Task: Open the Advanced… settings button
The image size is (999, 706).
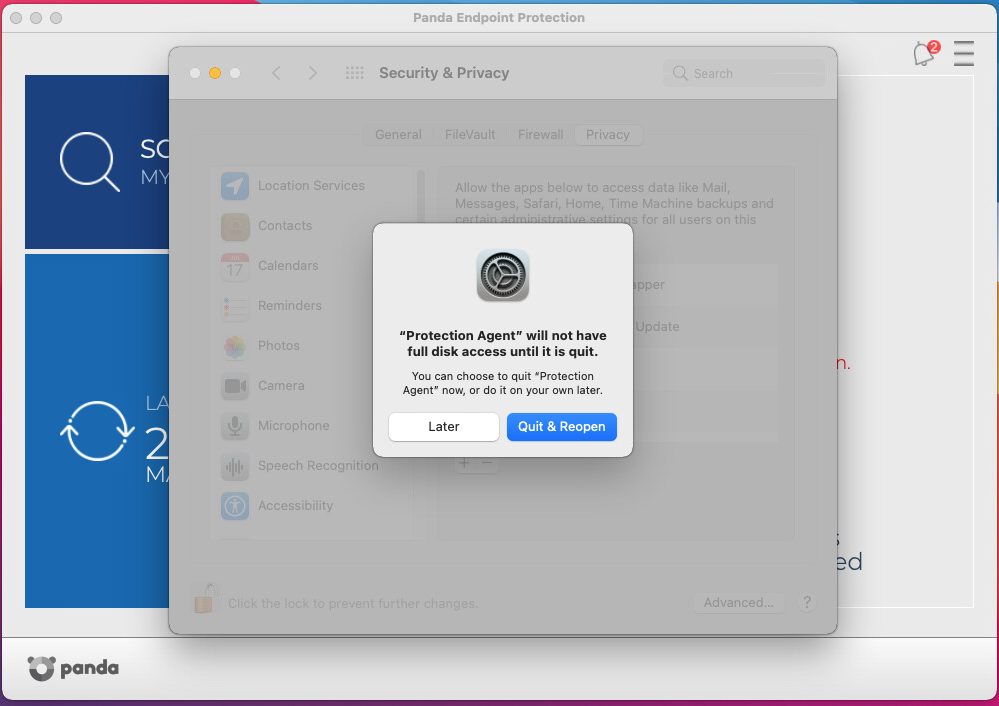Action: click(x=738, y=603)
